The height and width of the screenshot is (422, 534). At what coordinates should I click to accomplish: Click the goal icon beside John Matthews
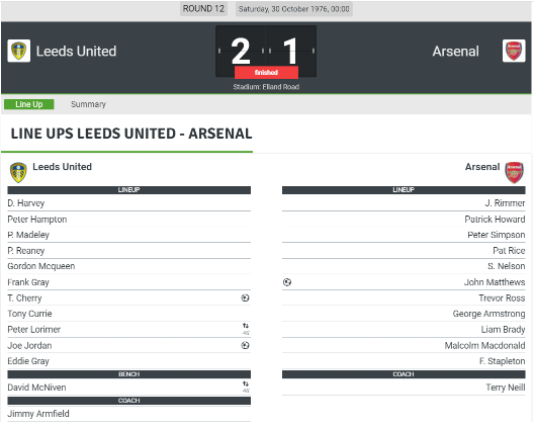click(x=287, y=282)
